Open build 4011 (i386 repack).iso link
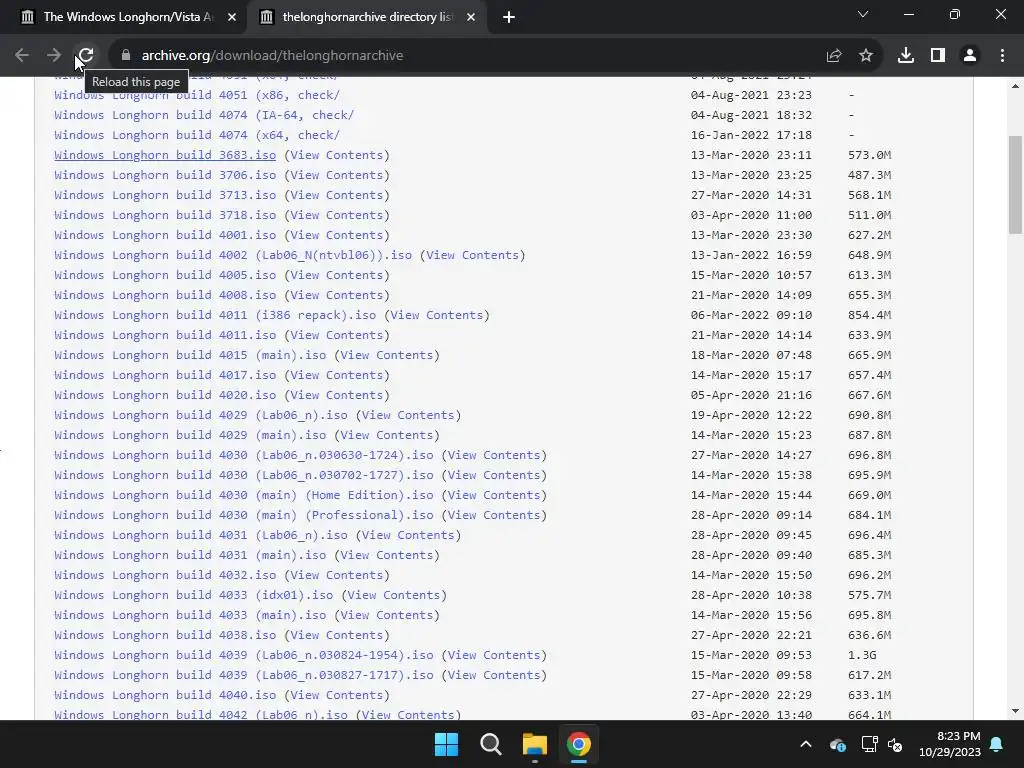Viewport: 1024px width, 768px height. point(215,315)
